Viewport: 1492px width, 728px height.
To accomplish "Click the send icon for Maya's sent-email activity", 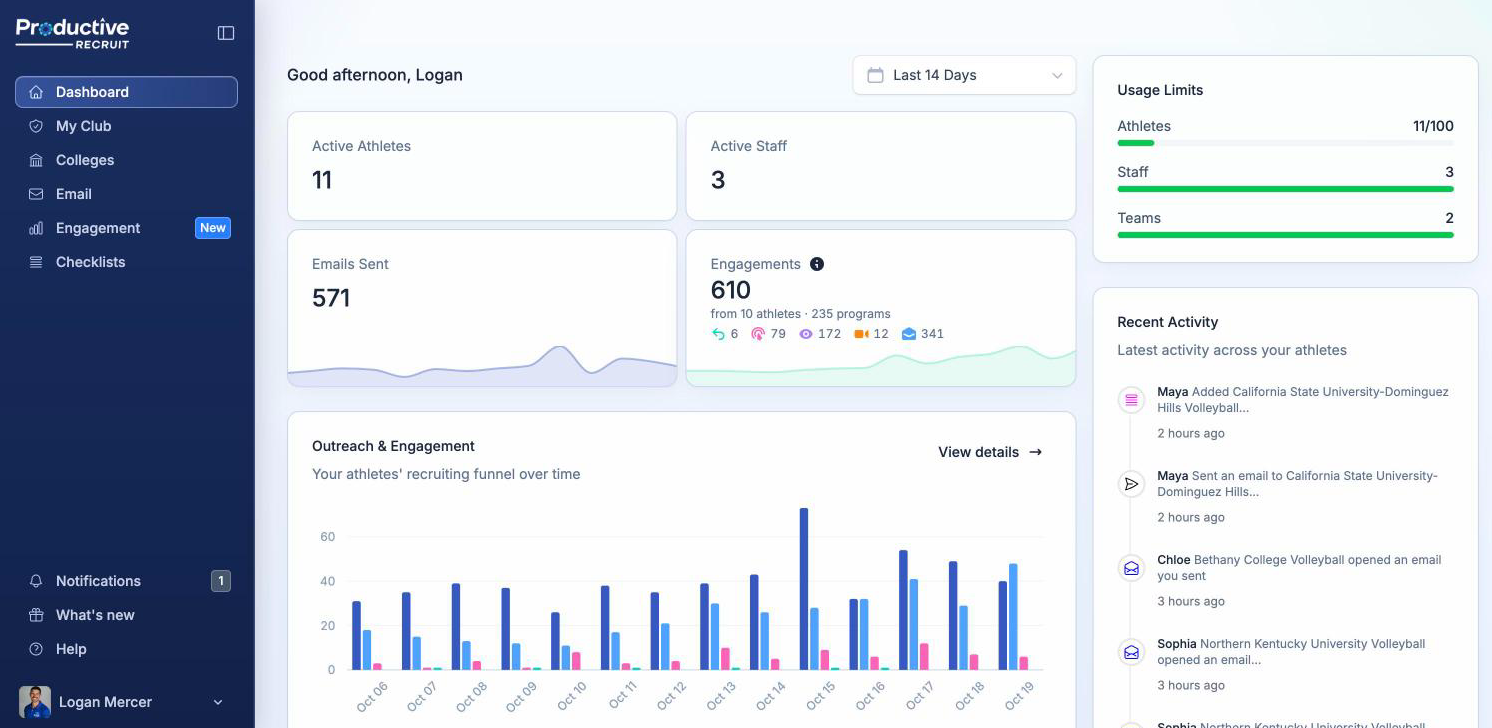I will [x=1131, y=484].
